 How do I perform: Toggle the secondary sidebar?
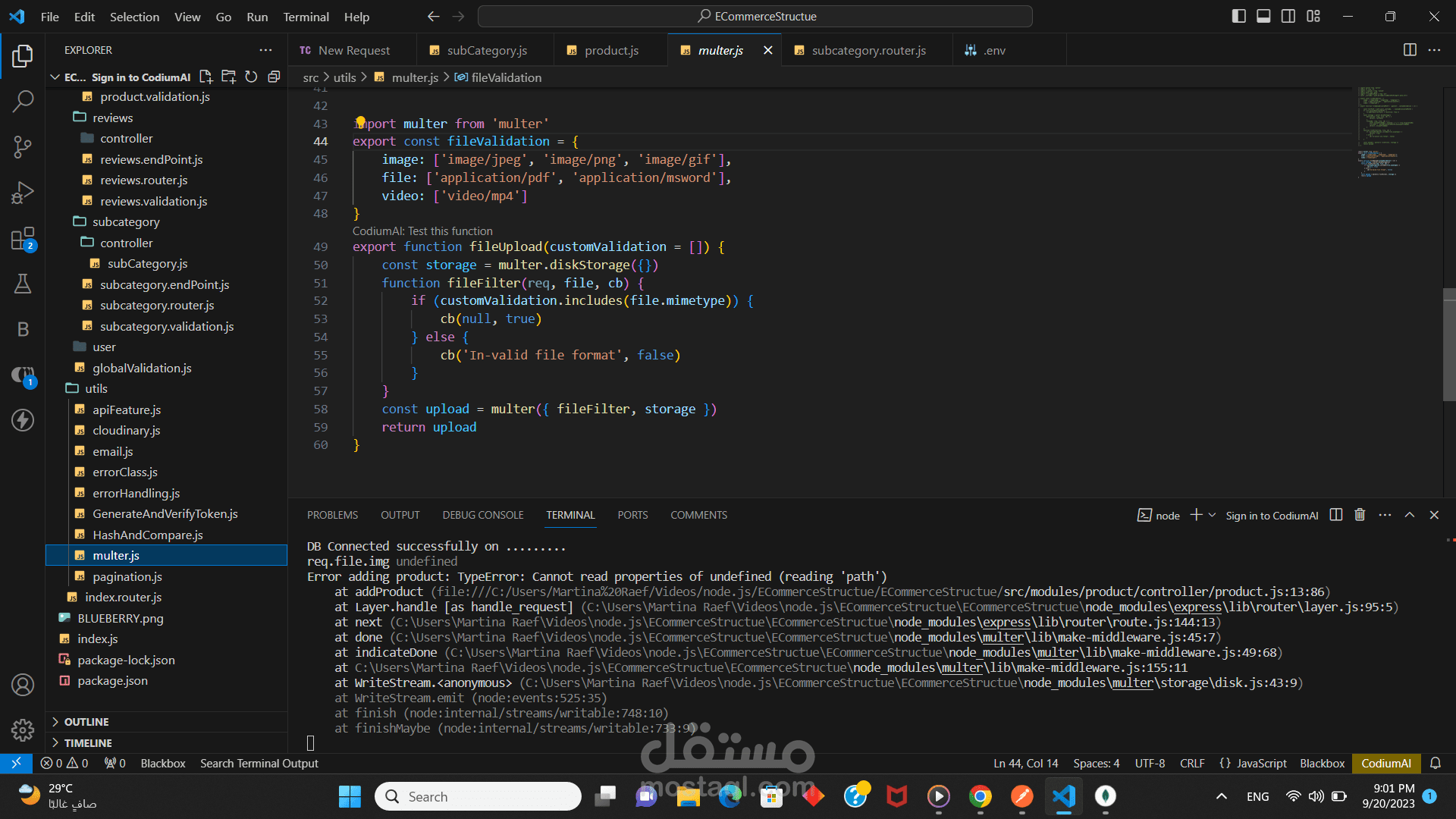tap(1288, 15)
